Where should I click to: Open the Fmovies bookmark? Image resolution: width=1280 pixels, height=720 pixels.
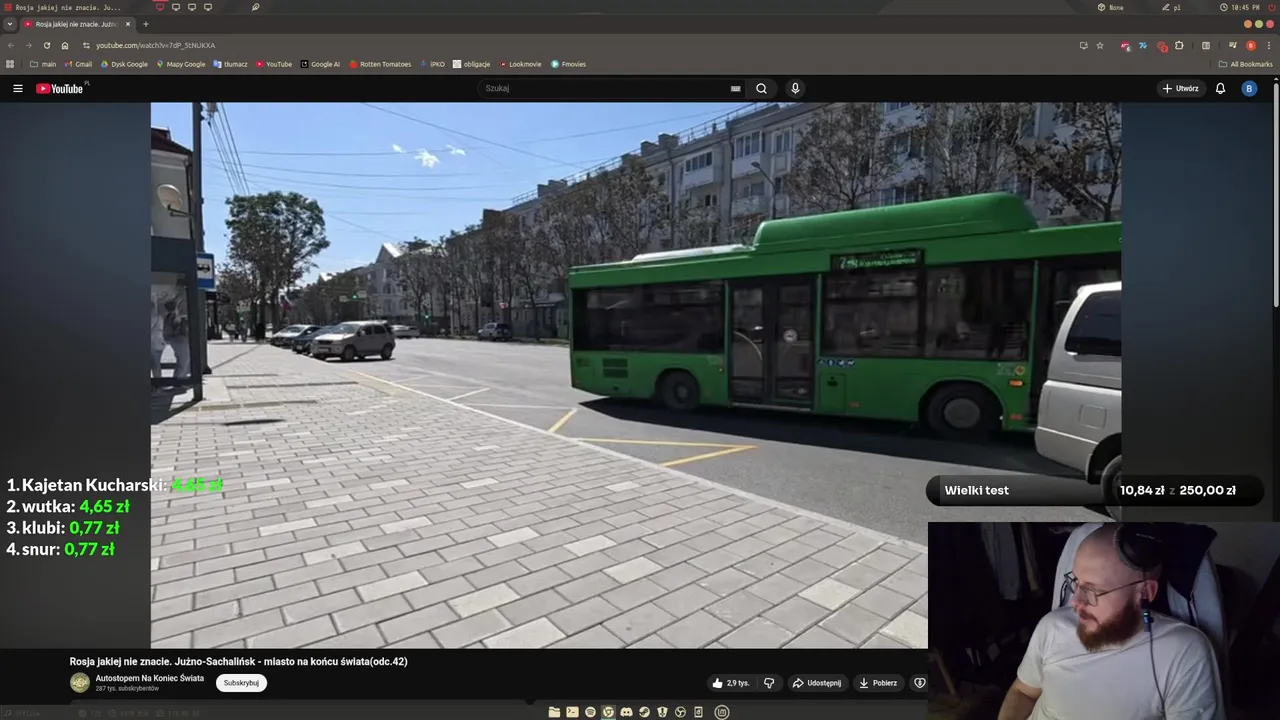coord(568,64)
